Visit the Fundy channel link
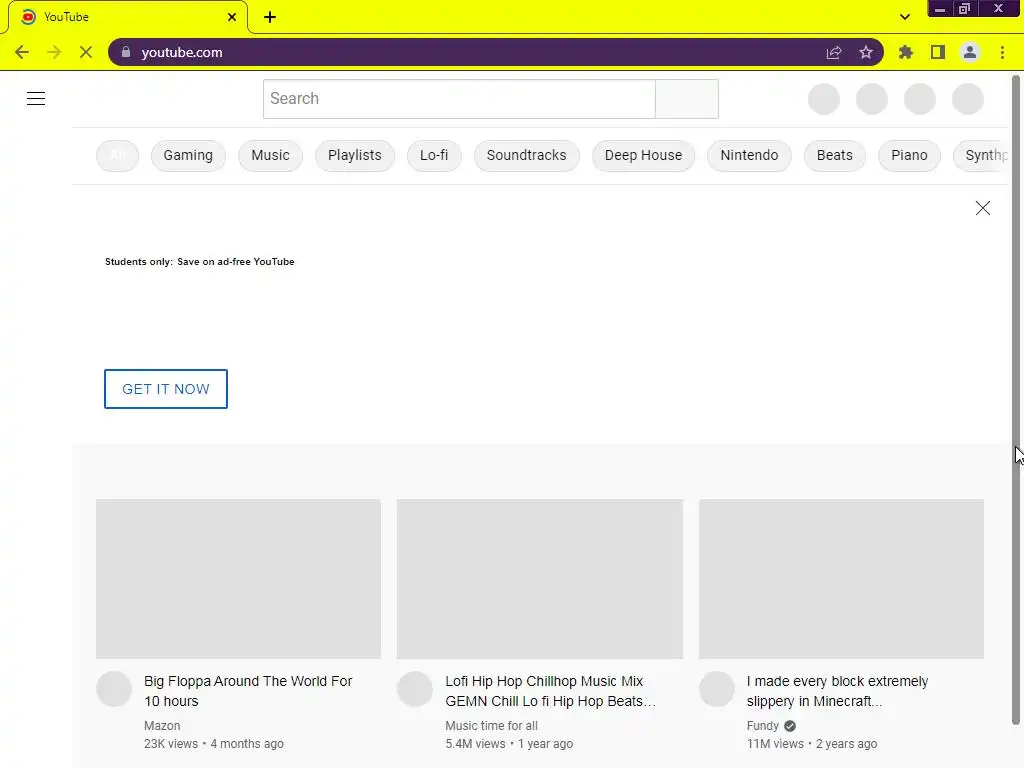This screenshot has height=768, width=1024. click(763, 726)
